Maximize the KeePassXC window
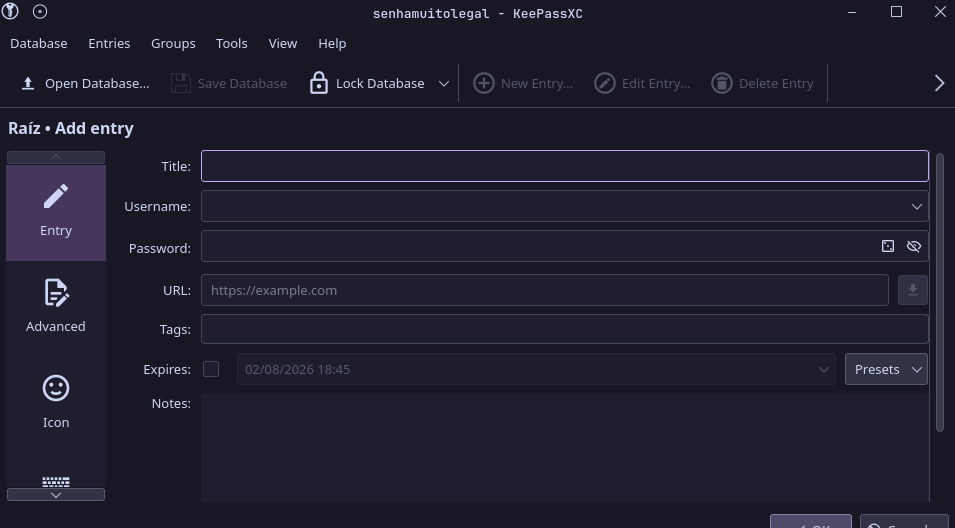This screenshot has width=955, height=528. click(896, 12)
